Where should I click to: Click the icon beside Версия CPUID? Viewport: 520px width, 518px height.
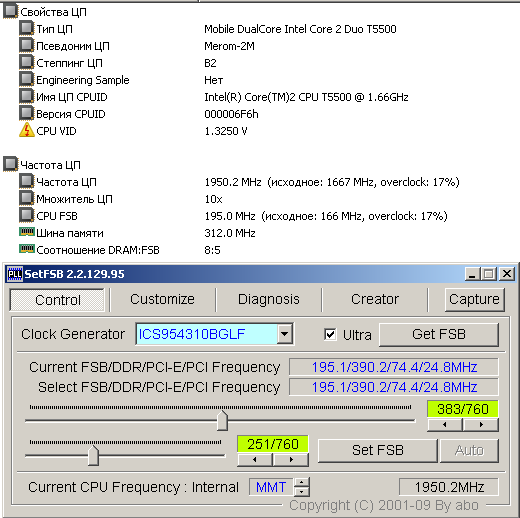26,113
